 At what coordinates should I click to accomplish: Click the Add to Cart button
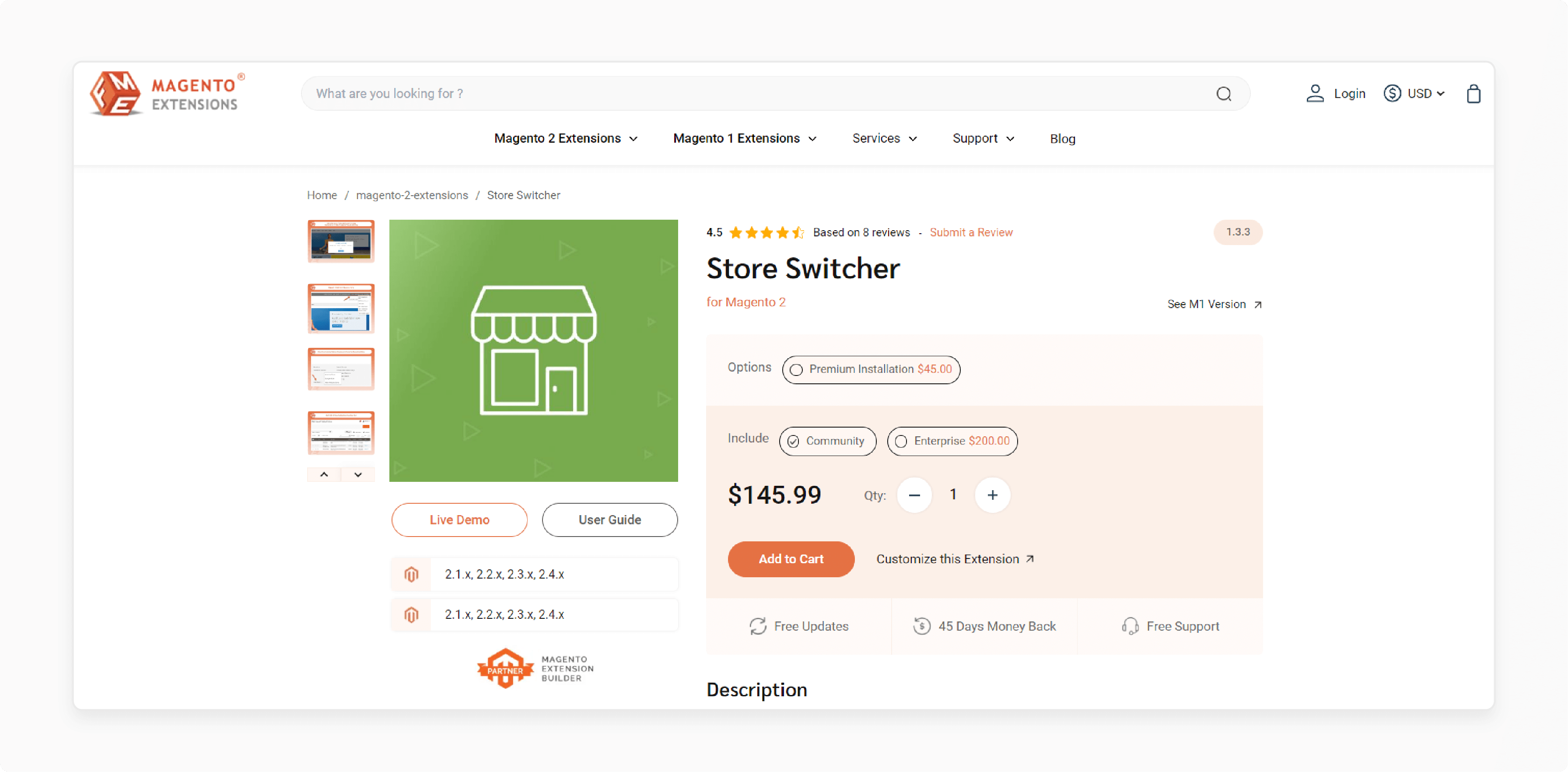(791, 559)
